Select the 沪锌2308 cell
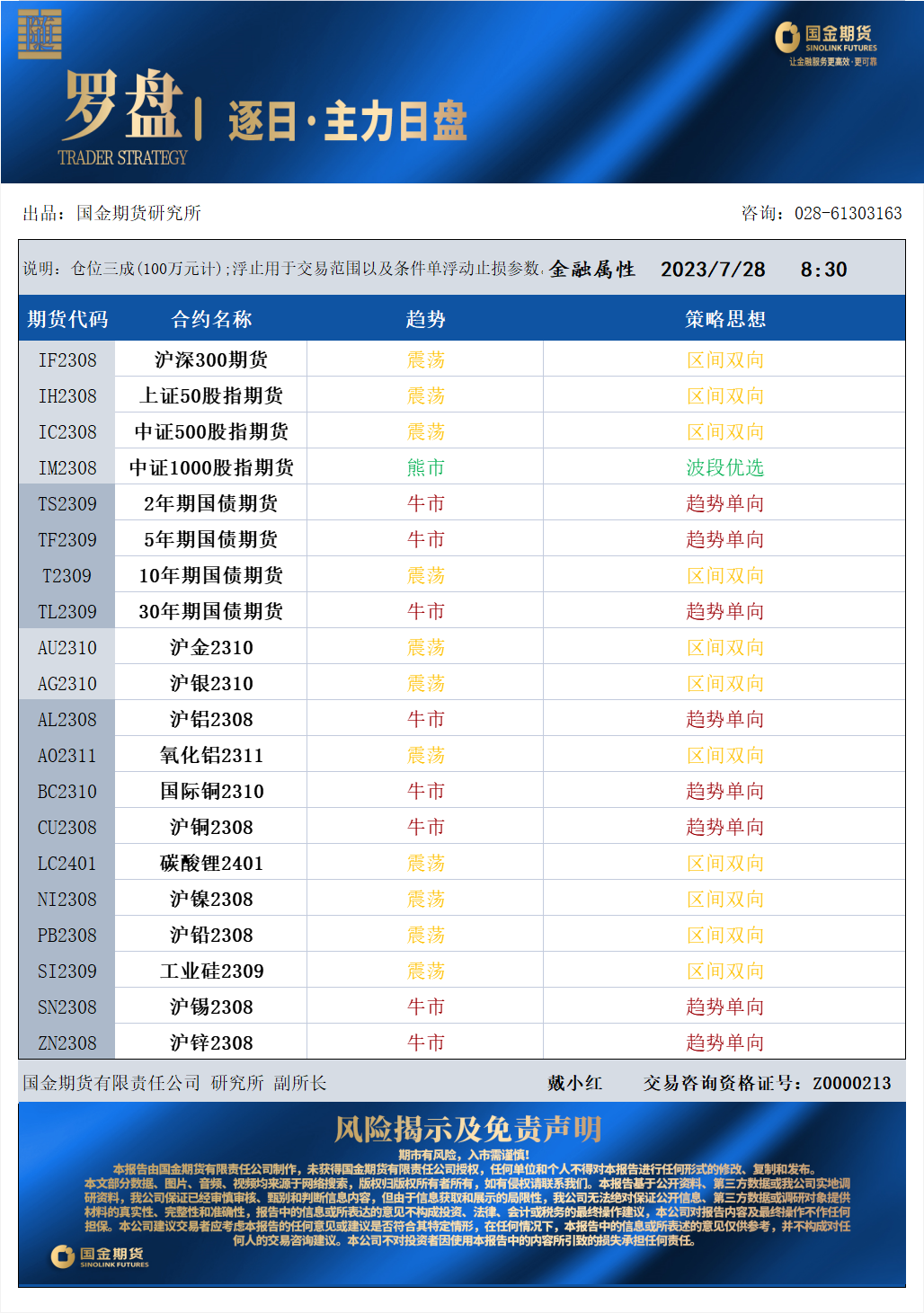Viewport: 924px width, 1313px height. pyautogui.click(x=211, y=1042)
